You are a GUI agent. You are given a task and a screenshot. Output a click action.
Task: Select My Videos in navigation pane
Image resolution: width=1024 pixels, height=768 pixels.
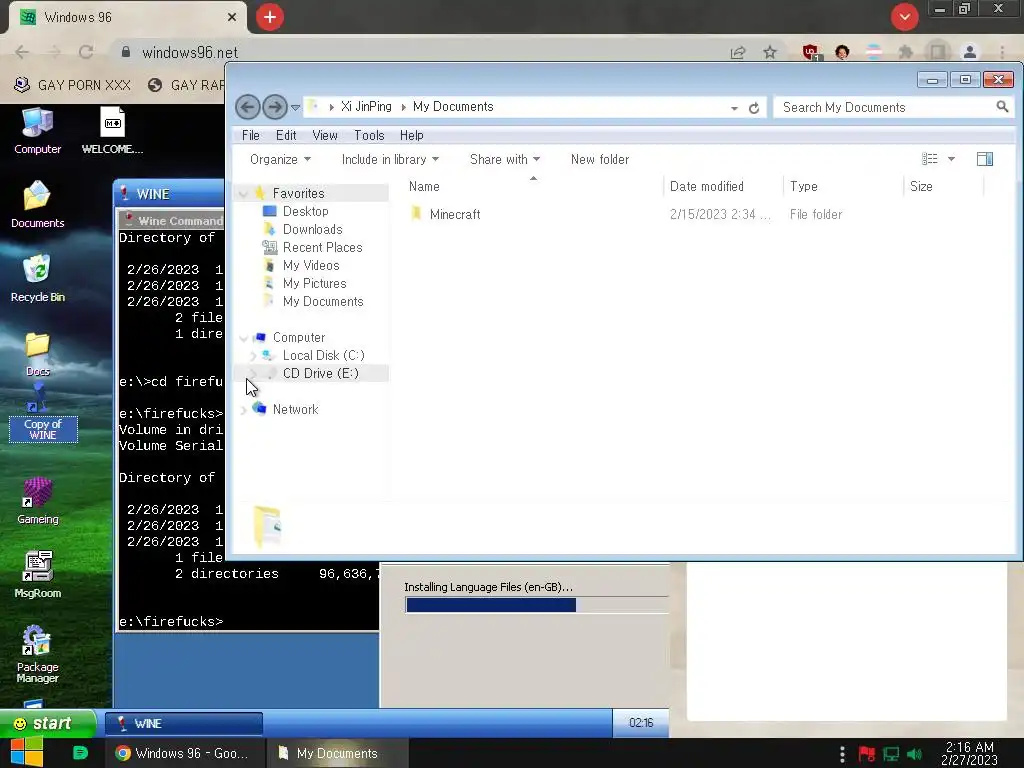click(310, 266)
